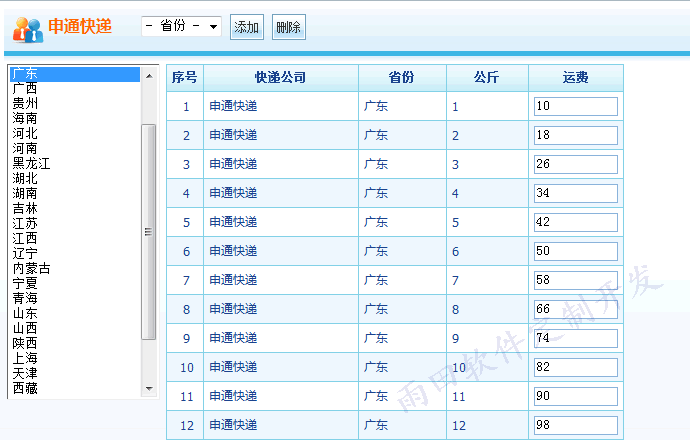Image resolution: width=690 pixels, height=440 pixels.
Task: Focus the 运费 field showing 50
Action: pyautogui.click(x=576, y=252)
